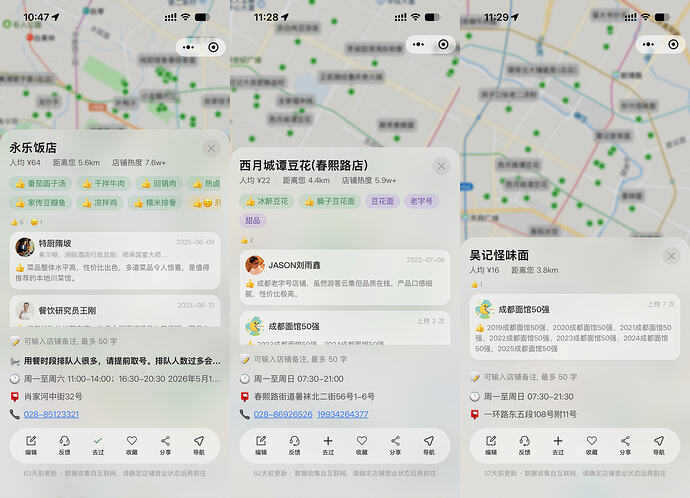
Task: Tap mini-program exit circle above 永乐饭店 map
Action: coord(213,47)
